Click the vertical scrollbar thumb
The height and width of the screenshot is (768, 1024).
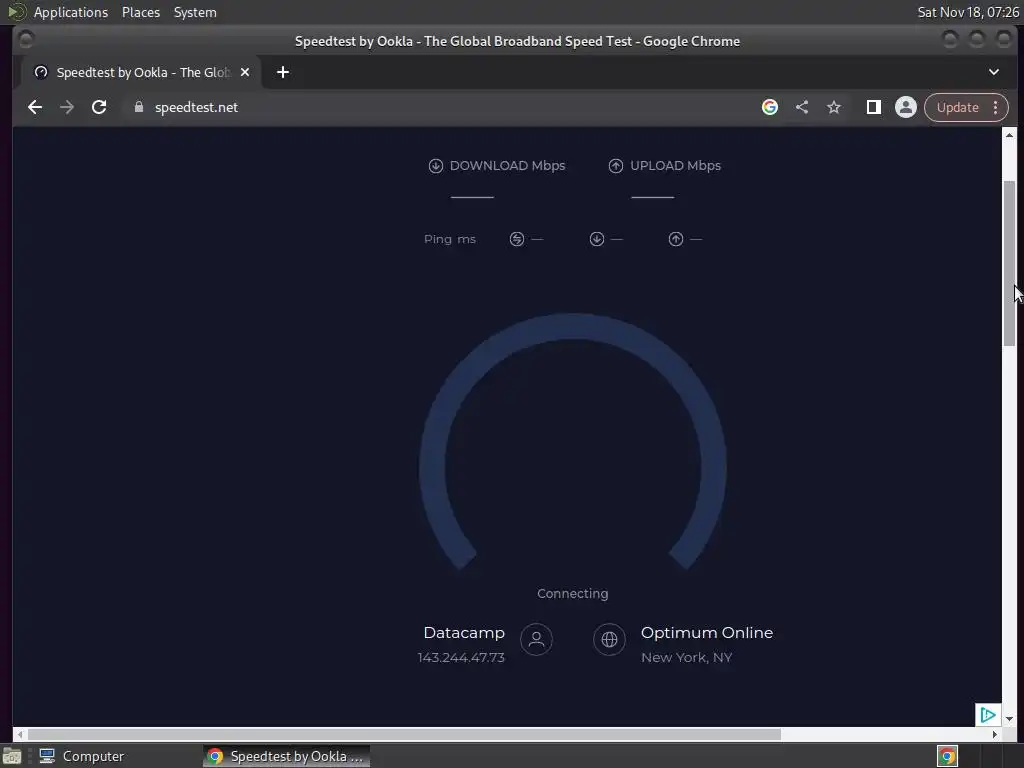point(1010,264)
